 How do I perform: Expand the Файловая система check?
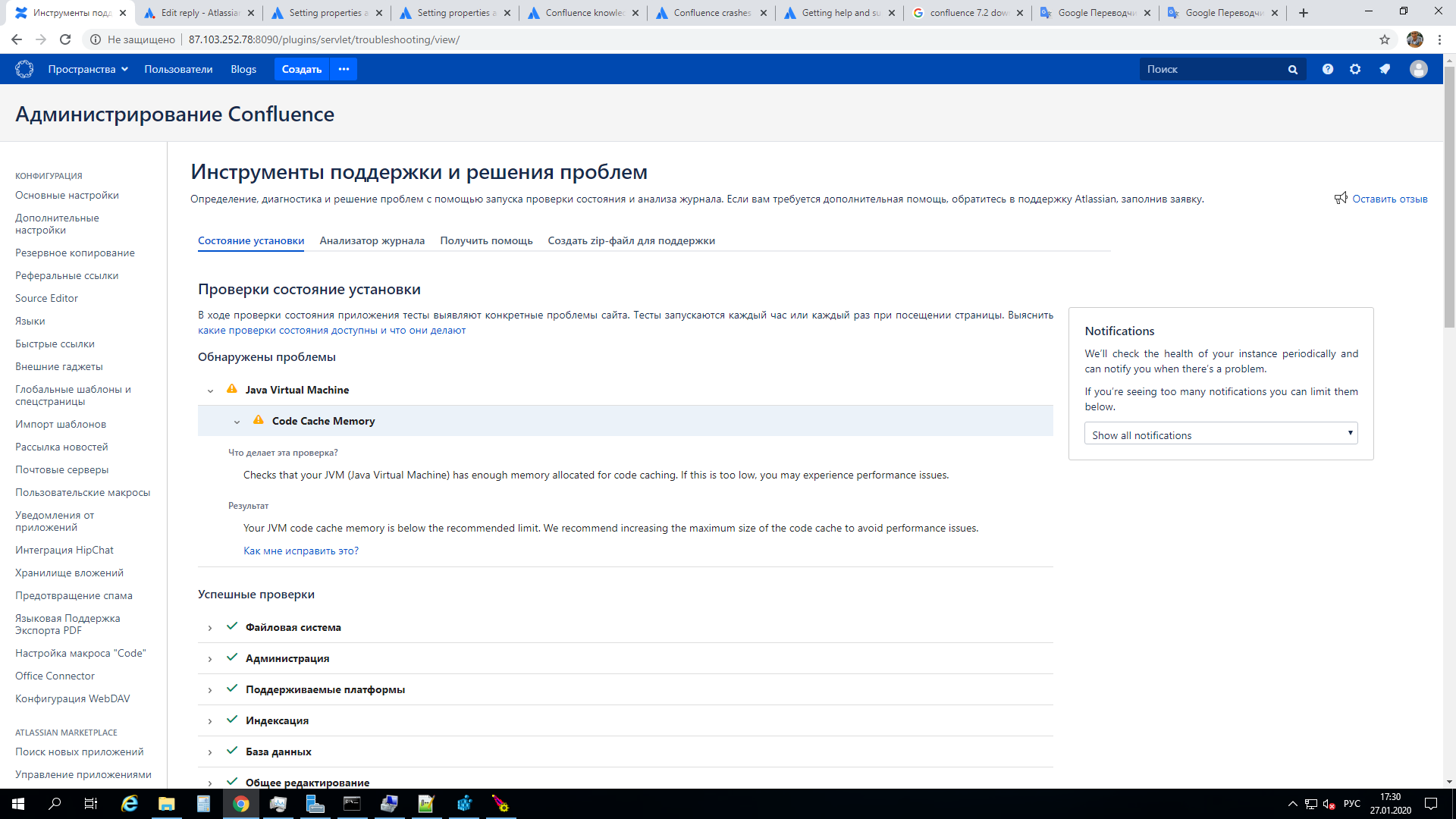pos(210,628)
